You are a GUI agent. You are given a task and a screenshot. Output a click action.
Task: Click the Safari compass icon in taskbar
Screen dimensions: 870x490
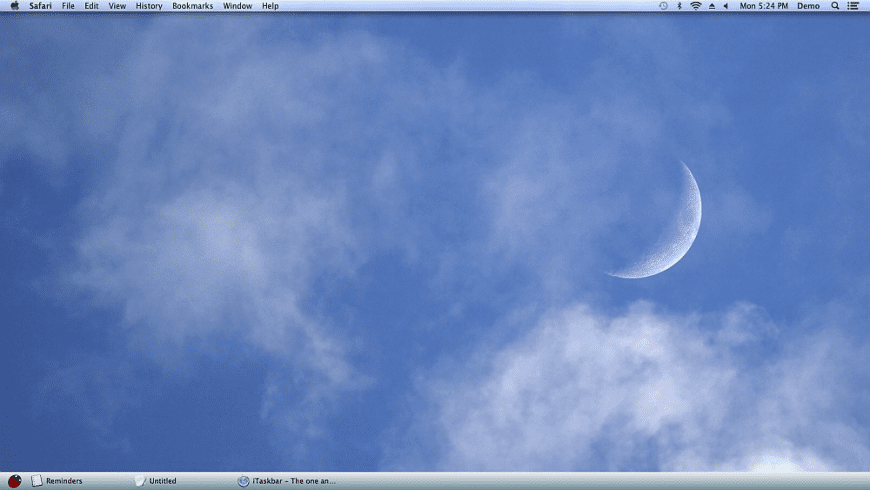click(x=244, y=481)
